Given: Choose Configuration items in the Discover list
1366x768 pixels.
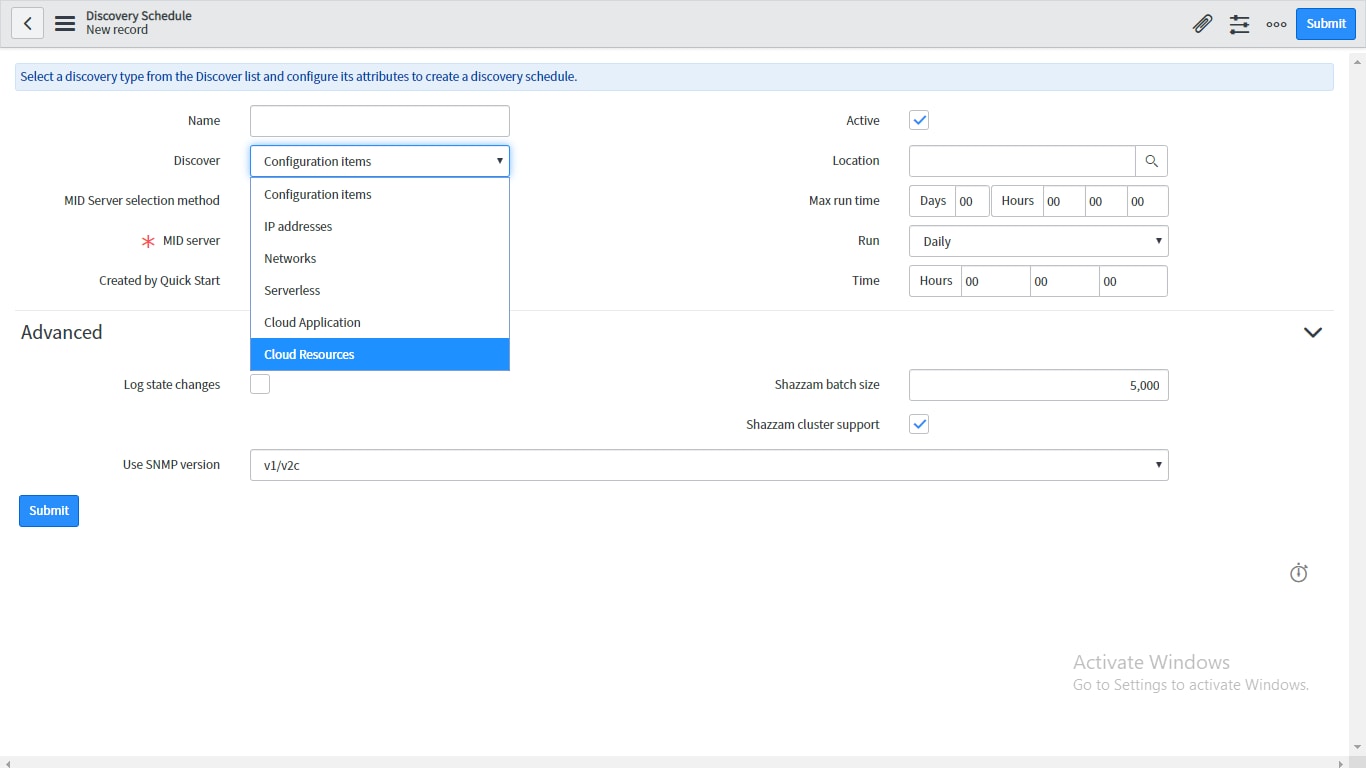Looking at the screenshot, I should (380, 194).
